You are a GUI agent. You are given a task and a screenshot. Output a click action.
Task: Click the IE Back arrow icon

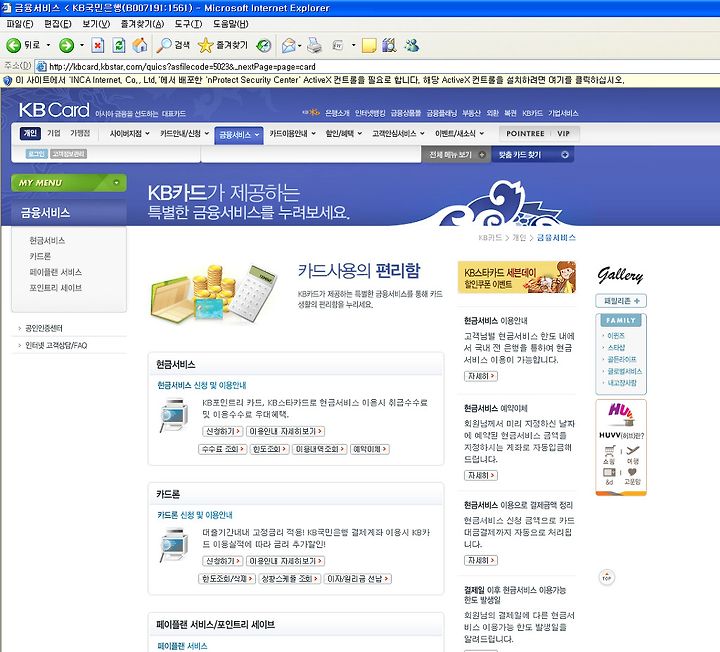tap(13, 45)
